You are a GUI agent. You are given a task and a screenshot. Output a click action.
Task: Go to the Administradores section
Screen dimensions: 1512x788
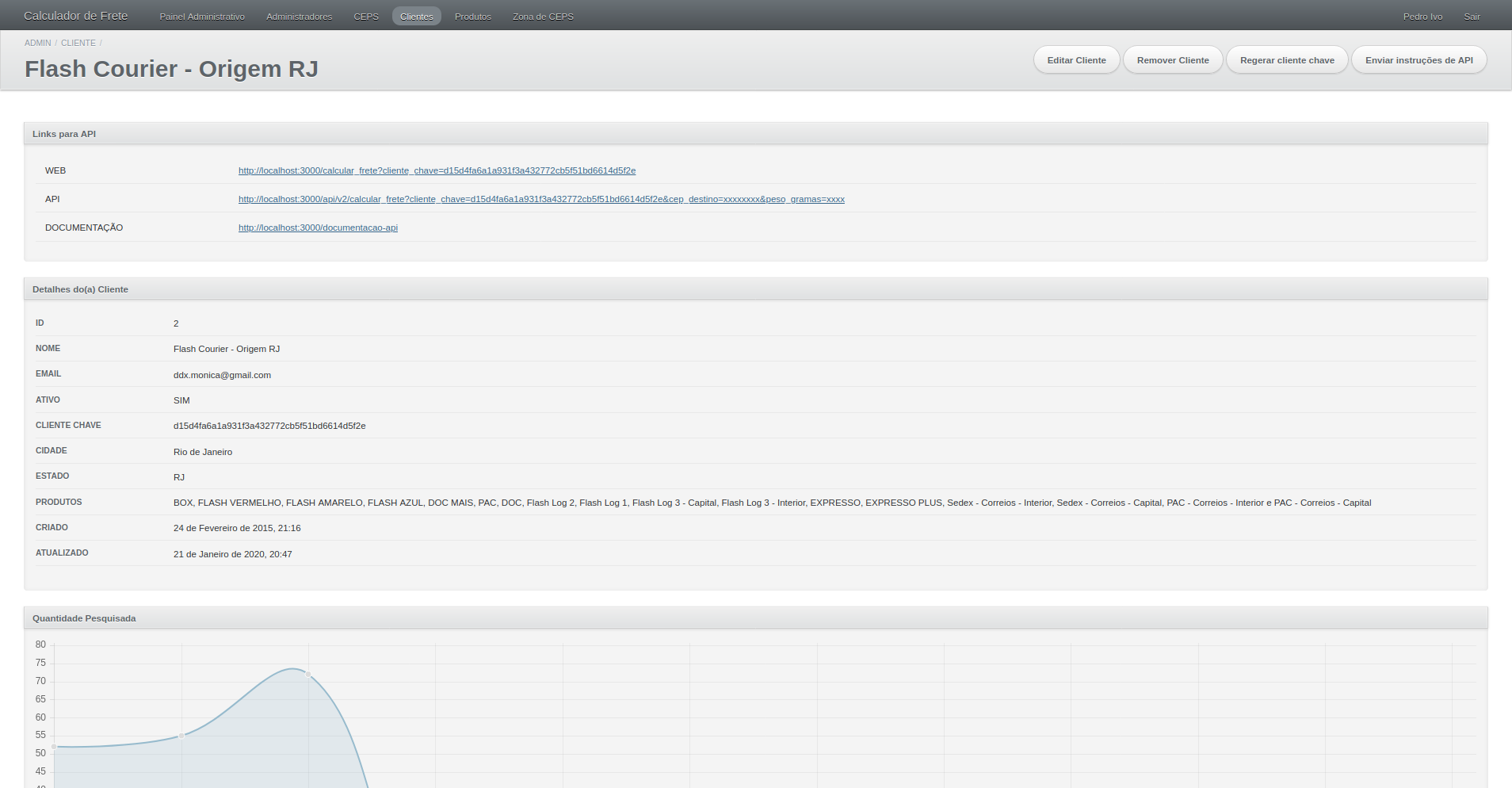pos(299,17)
